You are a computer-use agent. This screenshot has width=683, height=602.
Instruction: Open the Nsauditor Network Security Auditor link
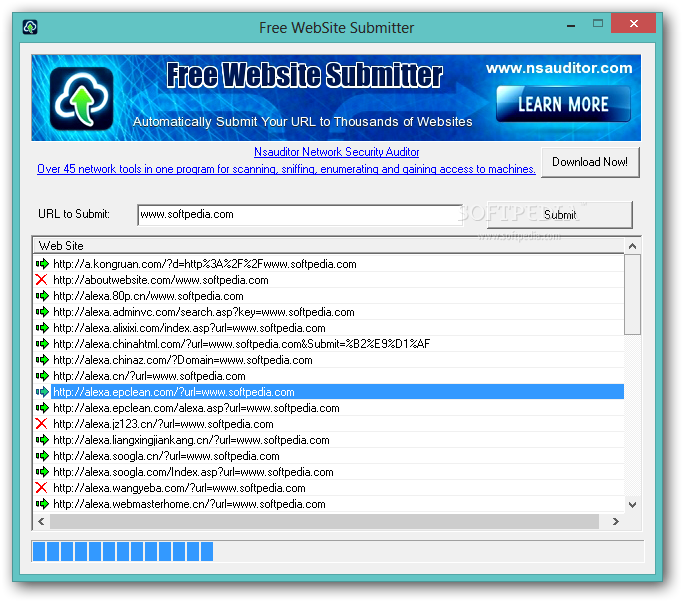point(336,152)
